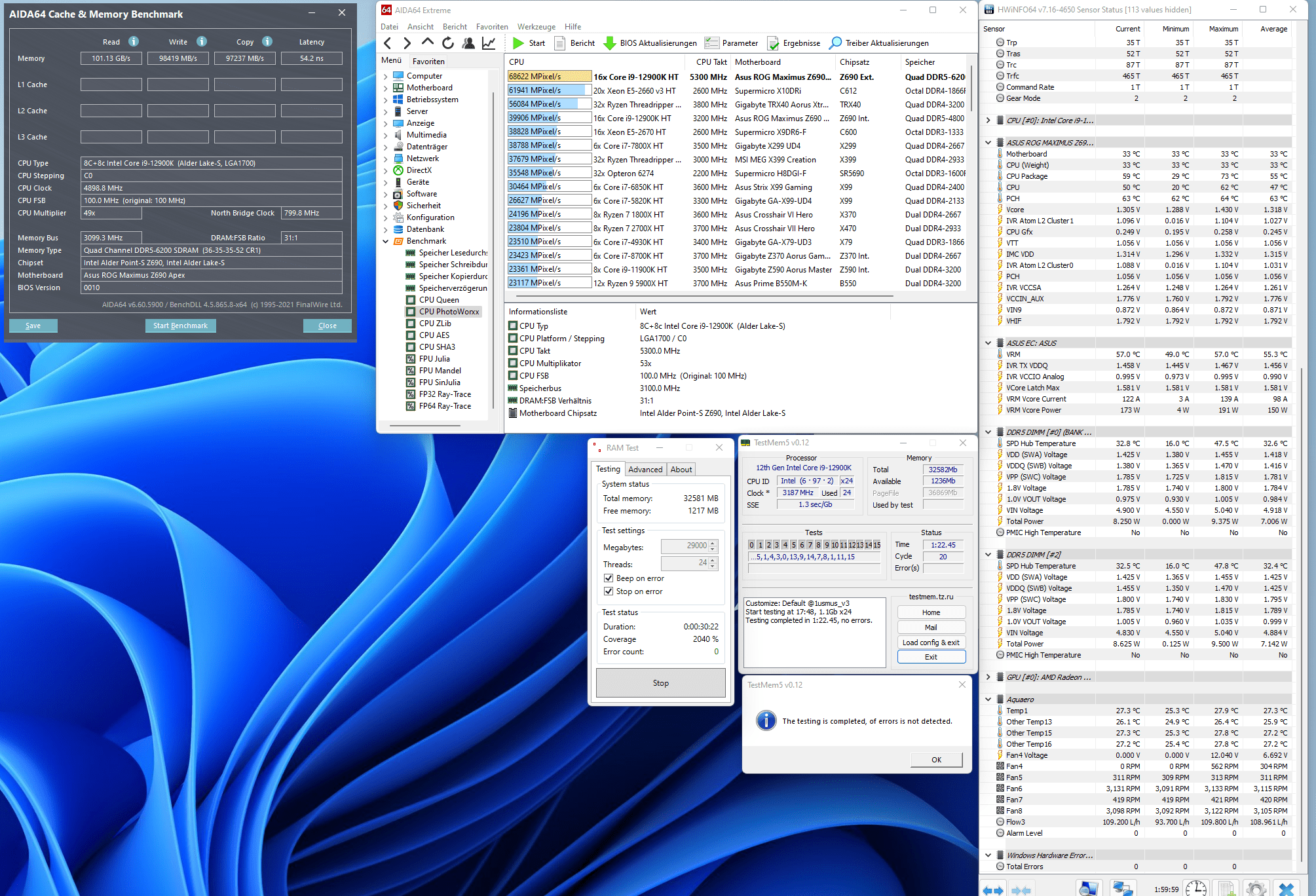Select CPU Queen benchmark in tree
This screenshot has height=896, width=1316.
pyautogui.click(x=438, y=300)
